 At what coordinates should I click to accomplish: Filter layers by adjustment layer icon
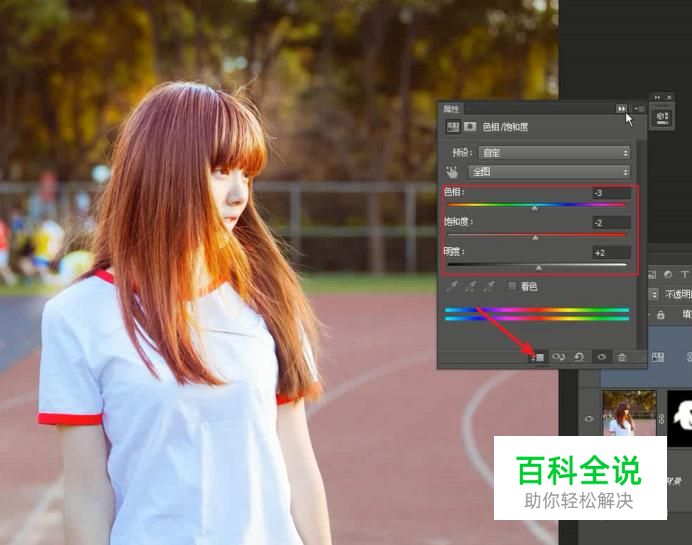[x=668, y=274]
